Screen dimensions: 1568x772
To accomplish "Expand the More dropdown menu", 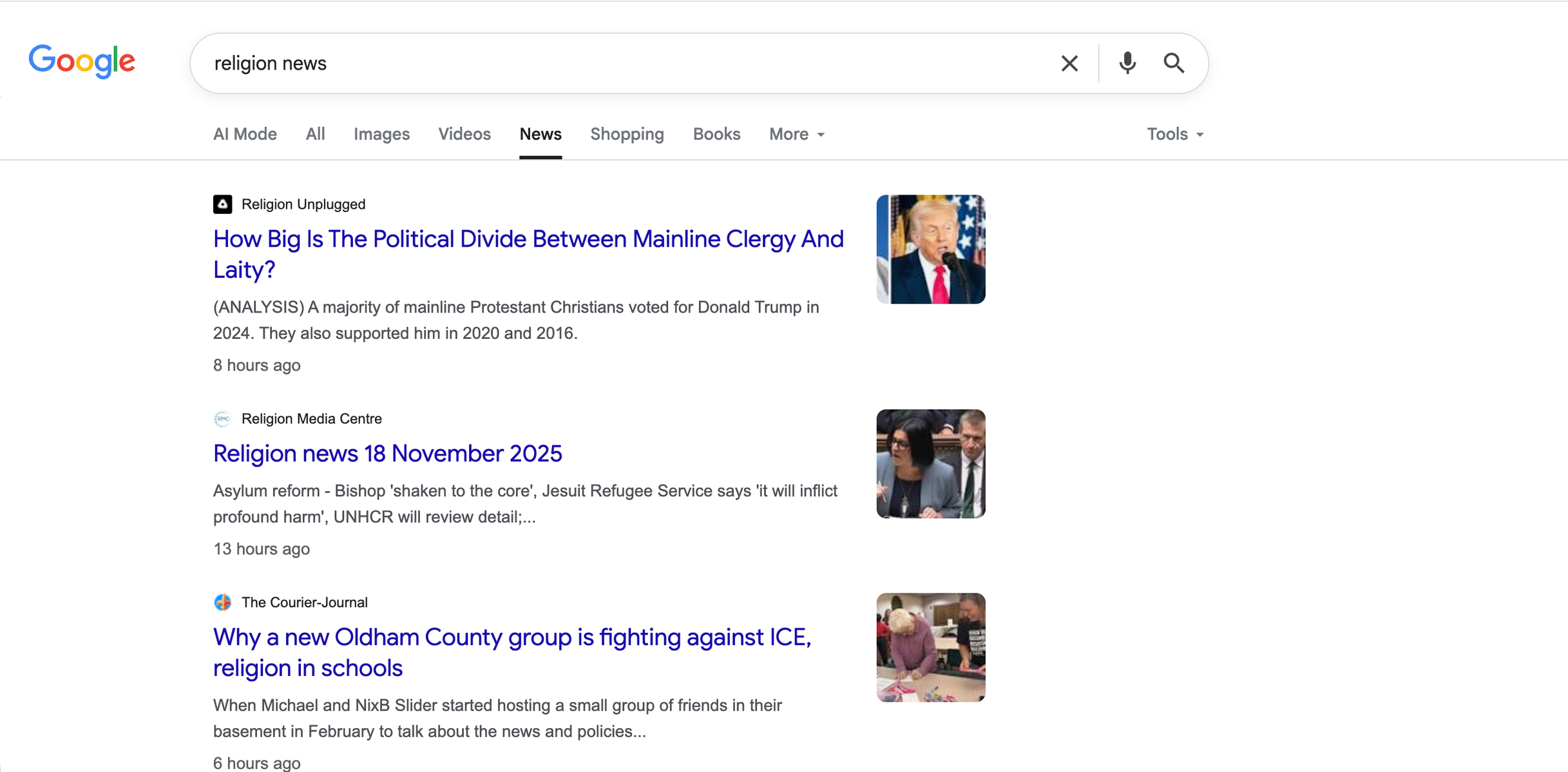I will [797, 134].
